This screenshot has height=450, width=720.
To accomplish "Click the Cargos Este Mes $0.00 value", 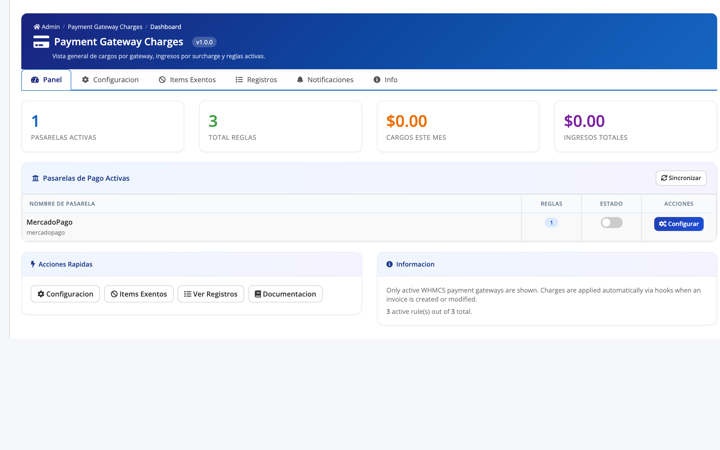I will tap(407, 121).
